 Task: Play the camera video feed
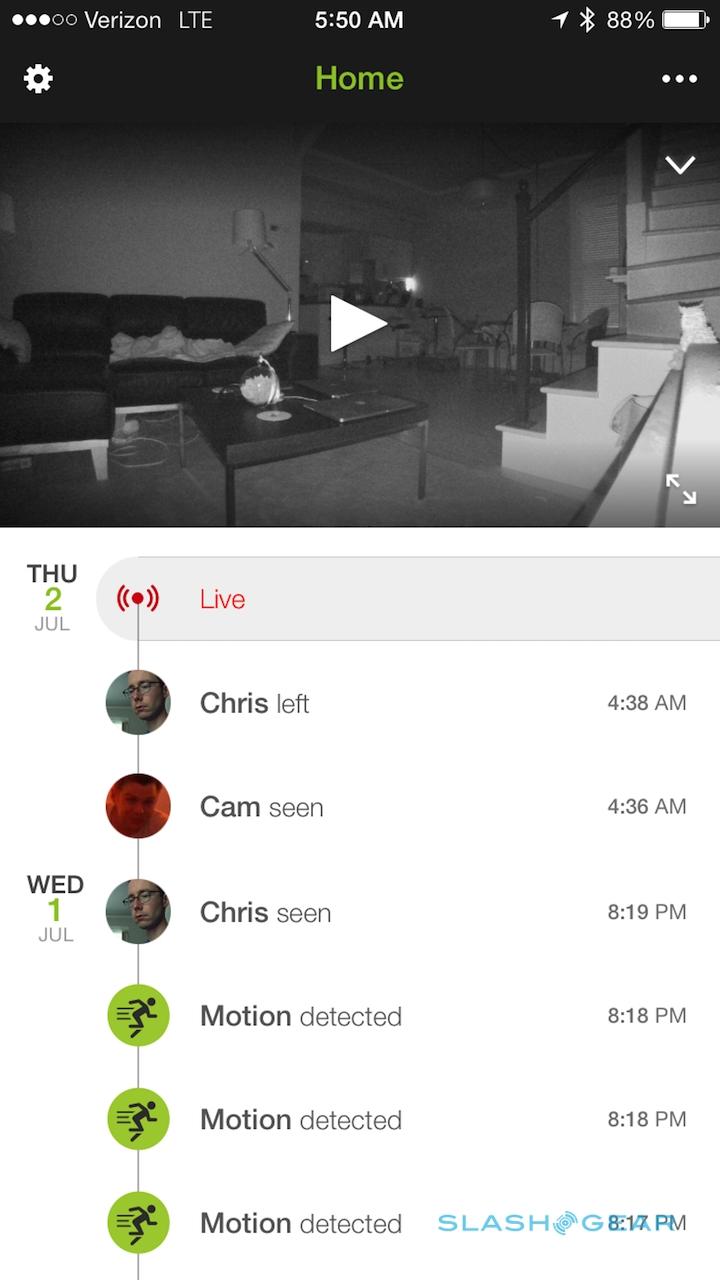tap(358, 323)
